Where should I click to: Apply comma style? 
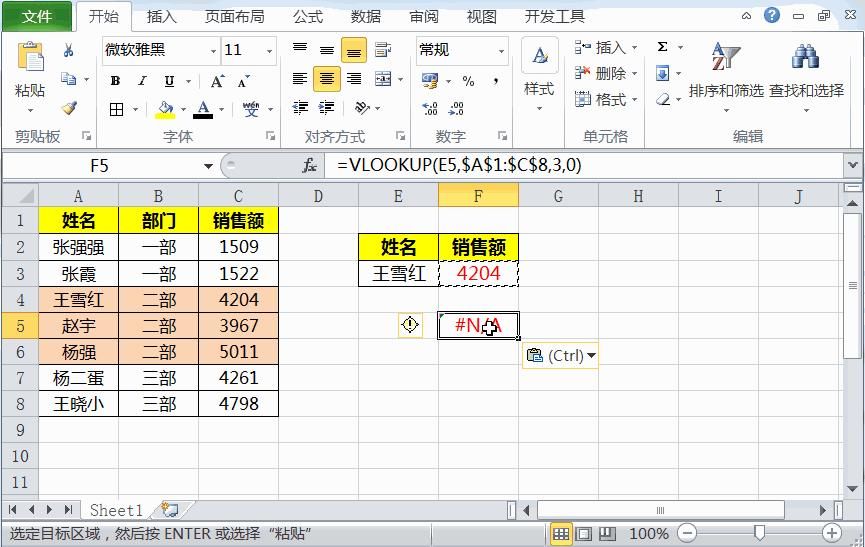coord(496,81)
